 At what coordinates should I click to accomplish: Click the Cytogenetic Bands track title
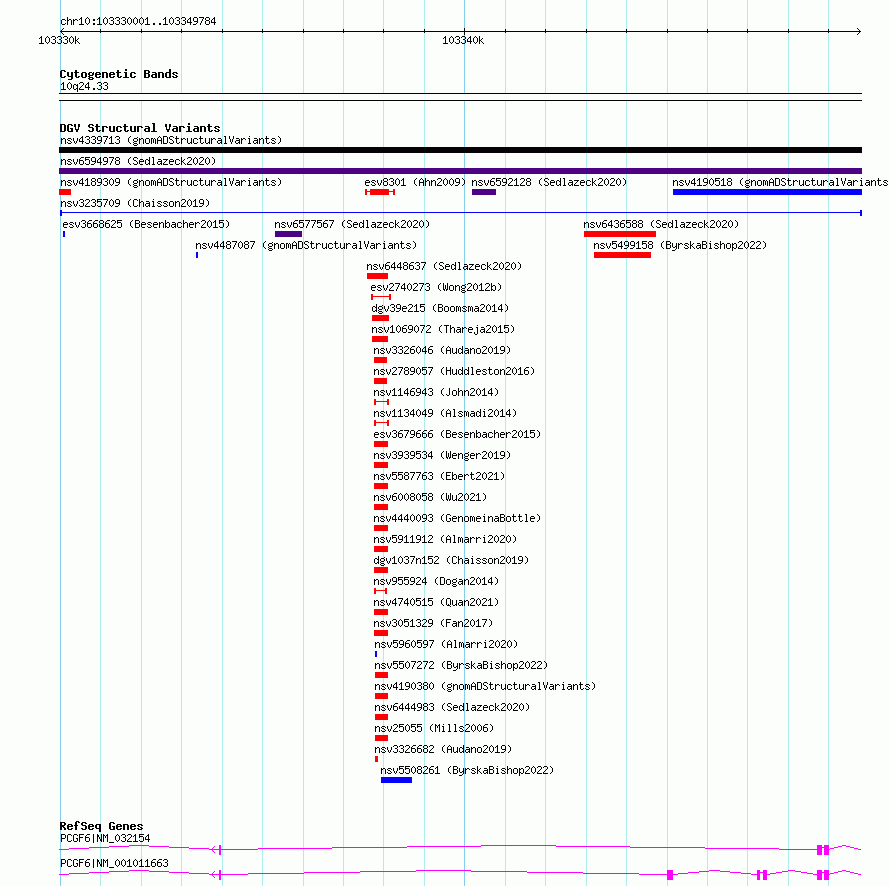[x=119, y=74]
